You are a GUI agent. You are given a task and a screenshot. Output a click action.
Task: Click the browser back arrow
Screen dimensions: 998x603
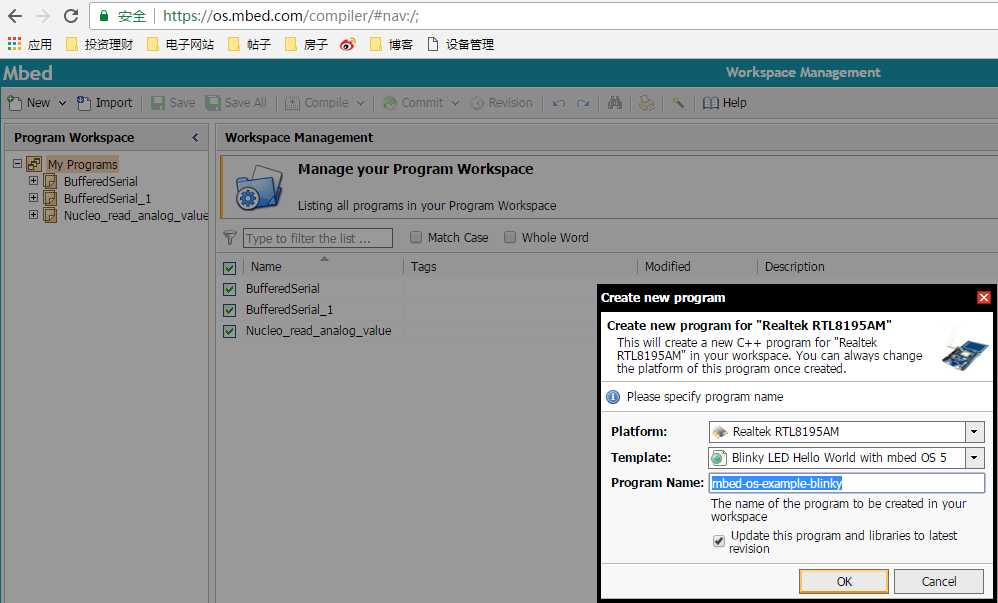[x=15, y=16]
